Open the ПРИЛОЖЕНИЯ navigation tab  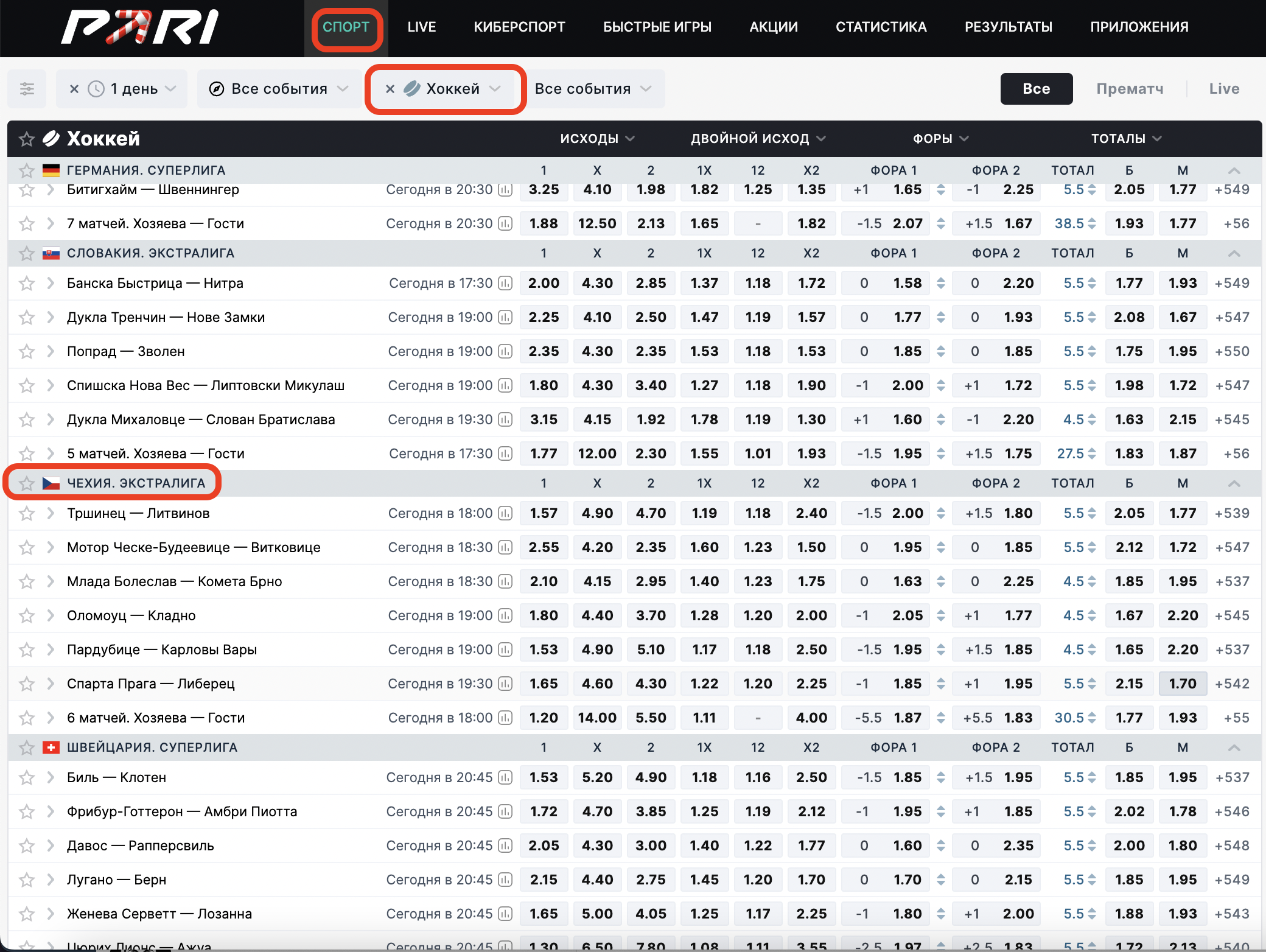click(x=1139, y=27)
